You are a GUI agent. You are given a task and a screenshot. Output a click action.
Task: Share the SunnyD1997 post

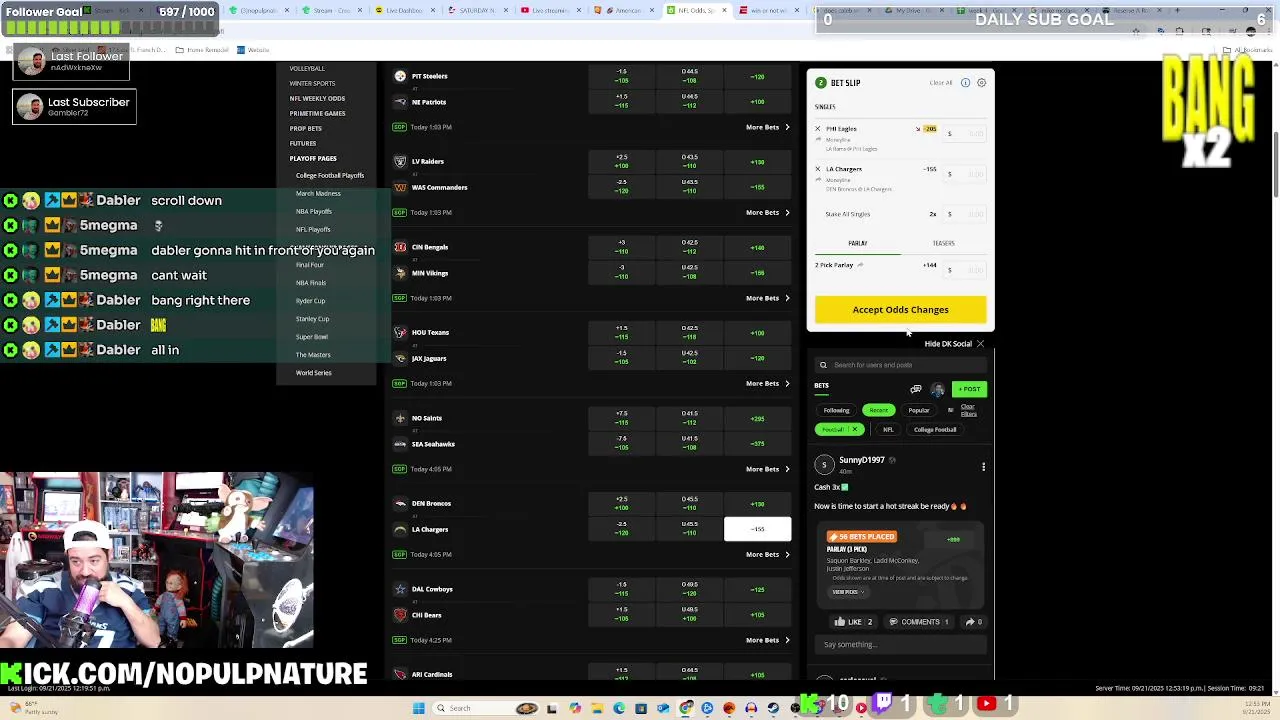click(x=973, y=622)
